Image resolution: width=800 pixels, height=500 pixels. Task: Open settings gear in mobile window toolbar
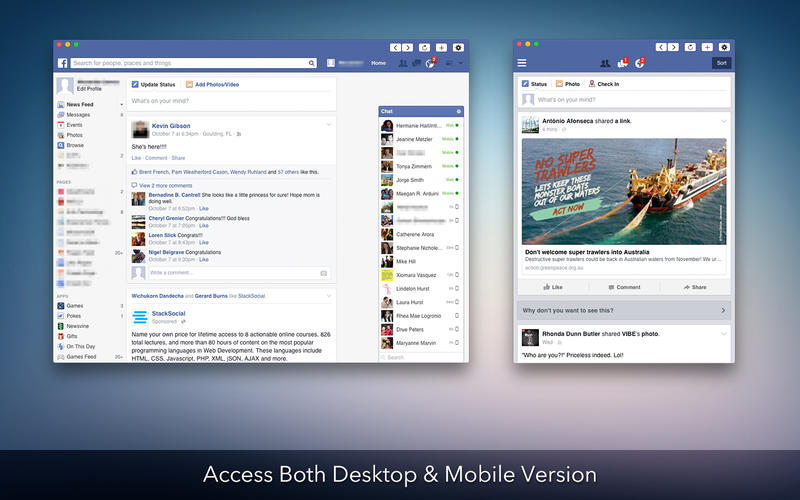(724, 47)
